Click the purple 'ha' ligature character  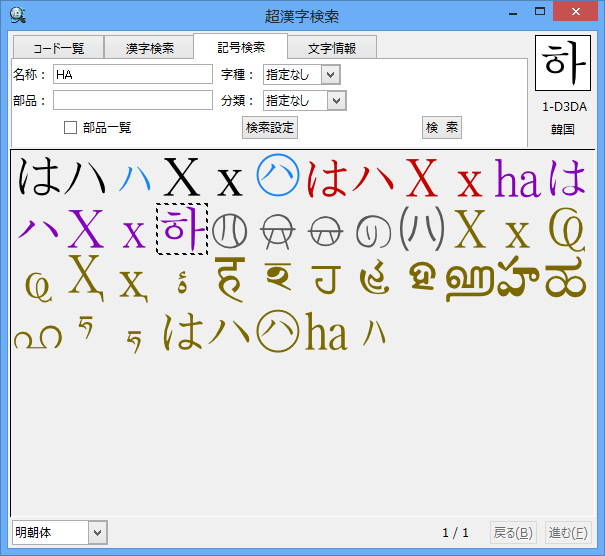point(517,179)
